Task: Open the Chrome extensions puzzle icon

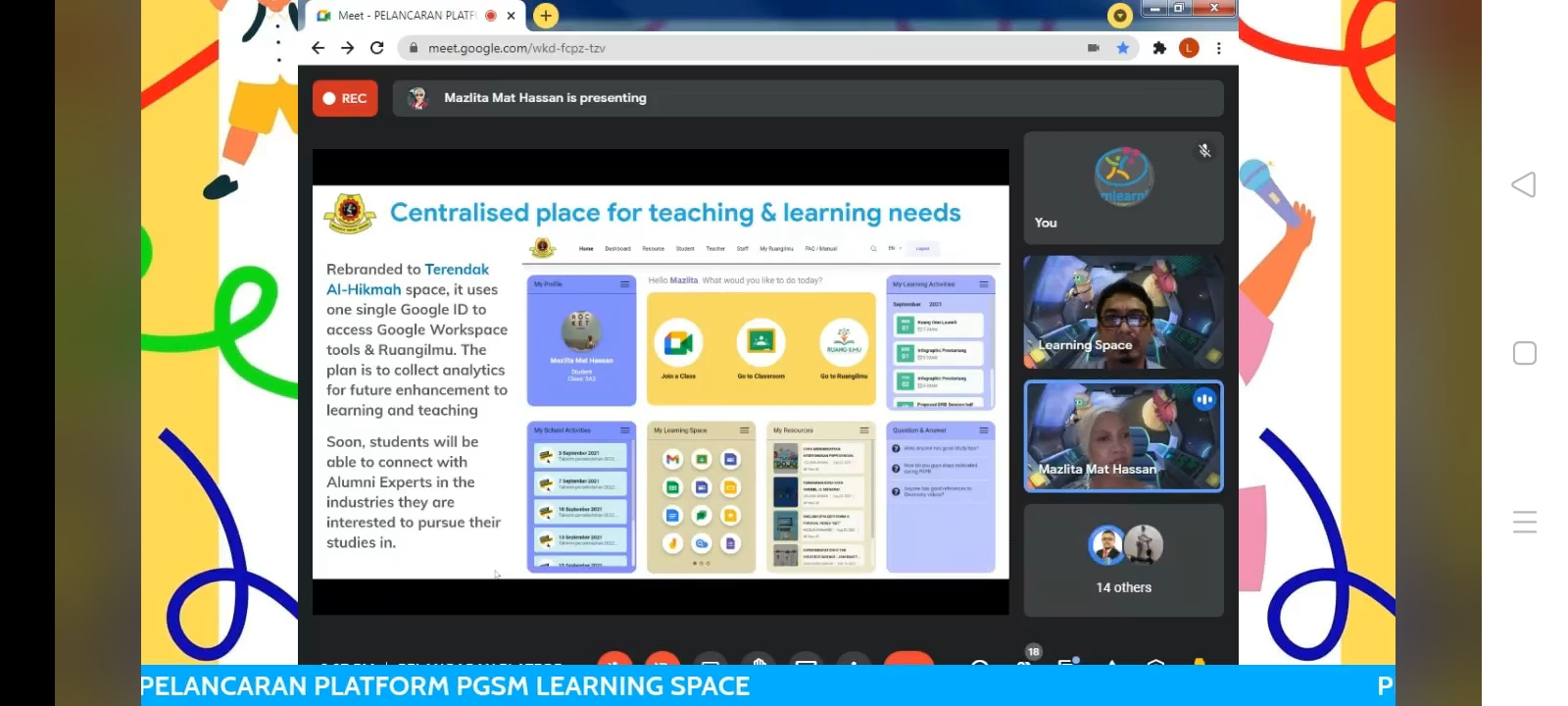Action: click(x=1159, y=48)
